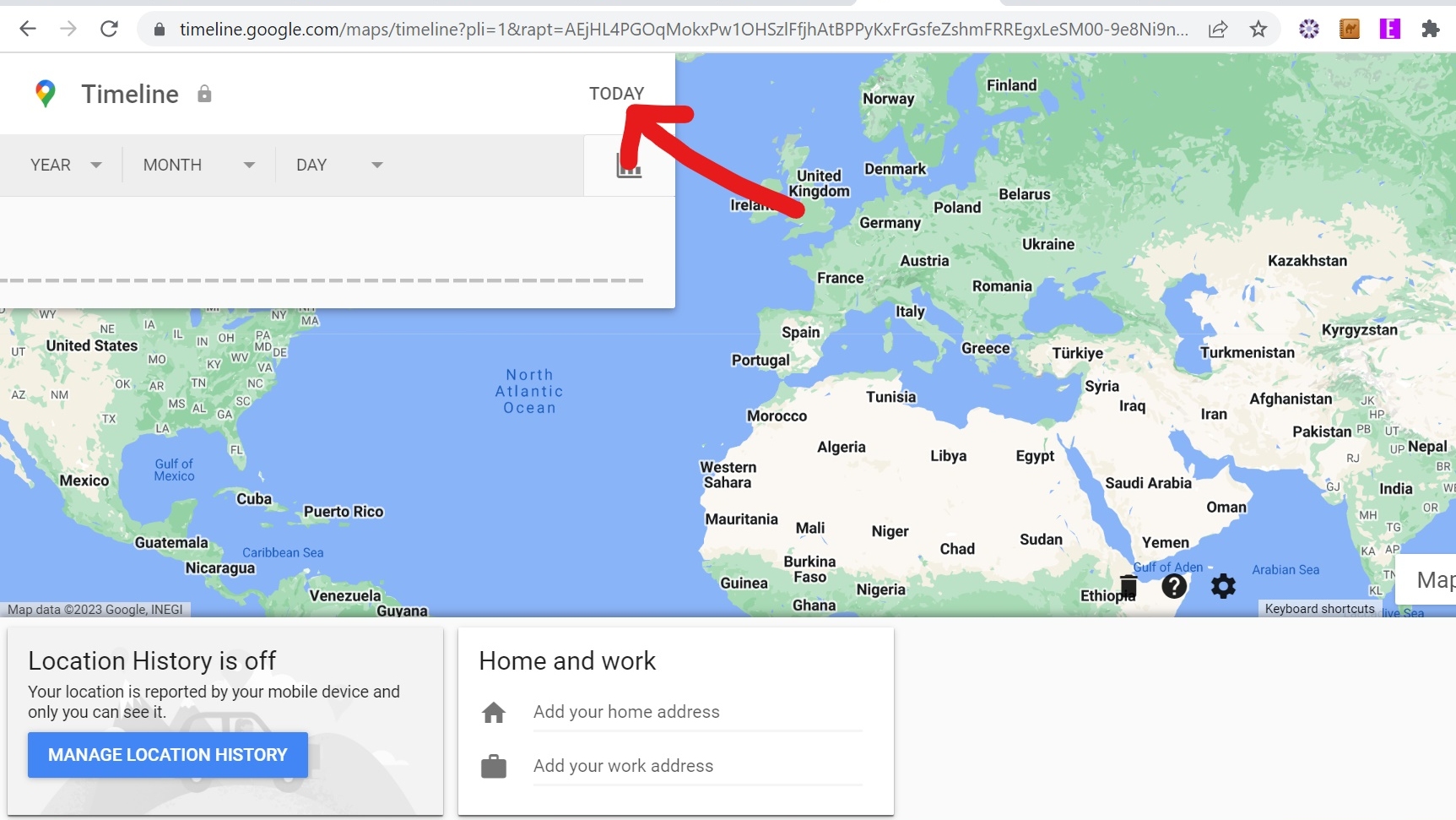Click the United States map label
Screen dimensions: 1456x820
pyautogui.click(x=92, y=345)
